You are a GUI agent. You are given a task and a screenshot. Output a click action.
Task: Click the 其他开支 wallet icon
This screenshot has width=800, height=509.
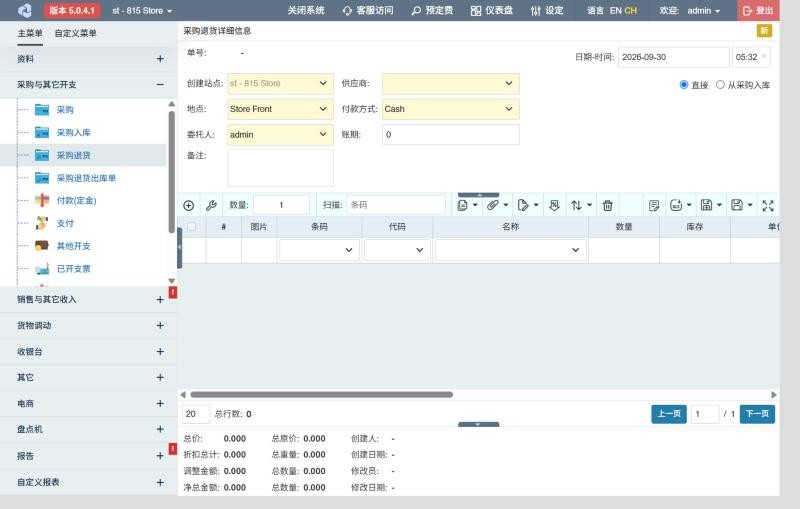42,246
